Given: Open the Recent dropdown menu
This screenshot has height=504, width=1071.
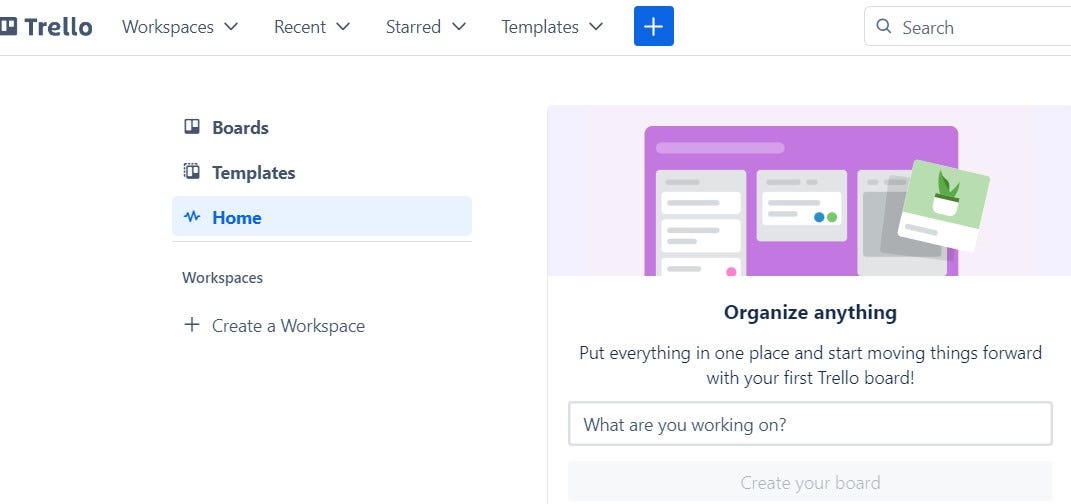Looking at the screenshot, I should point(312,27).
